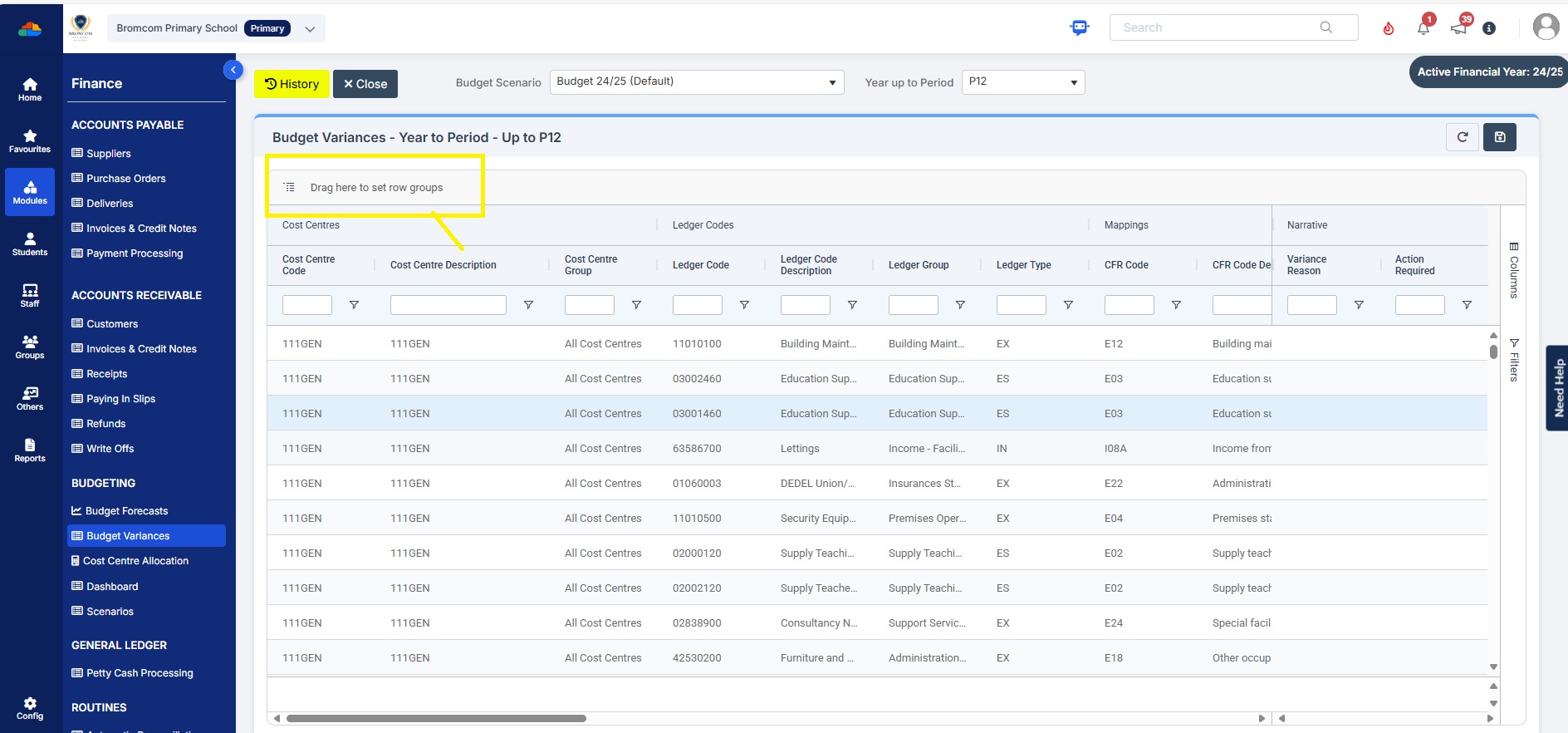Collapse the Finance sidebar with arrow button
The height and width of the screenshot is (733, 1568).
(x=233, y=70)
